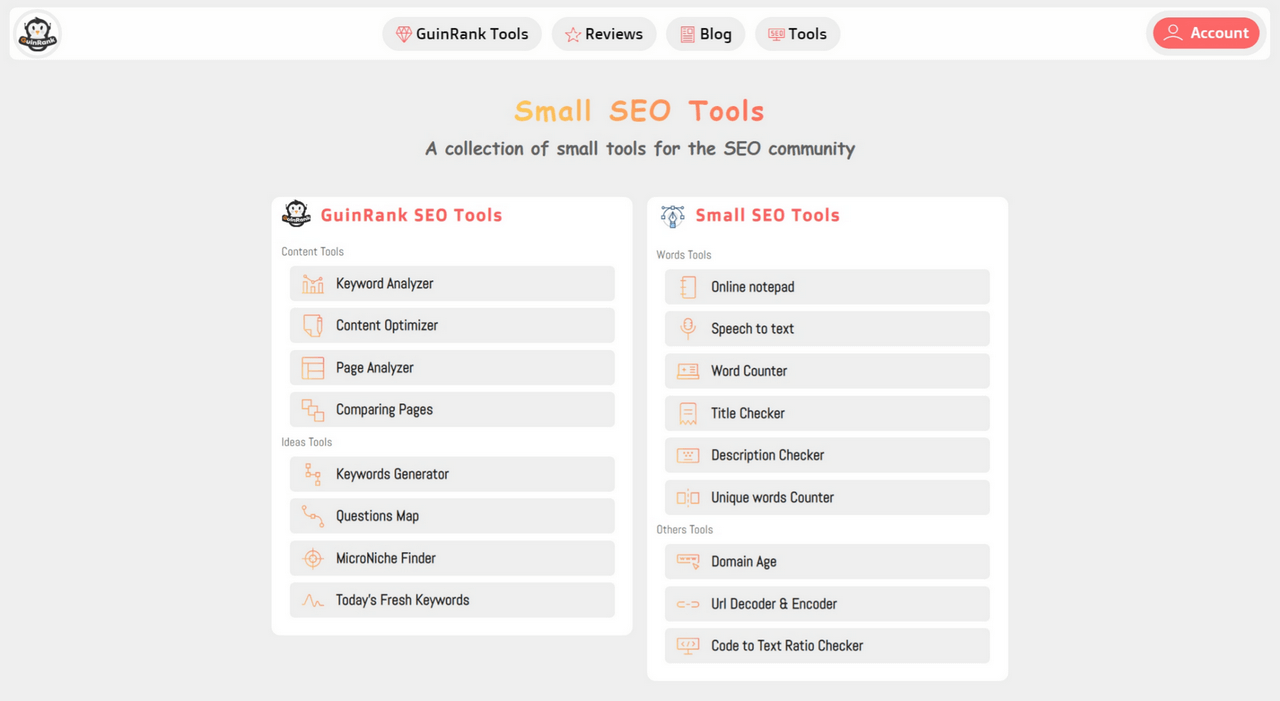This screenshot has width=1280, height=701.
Task: Click penguin icon beside GuinRank SEO Tools heading
Action: click(296, 213)
